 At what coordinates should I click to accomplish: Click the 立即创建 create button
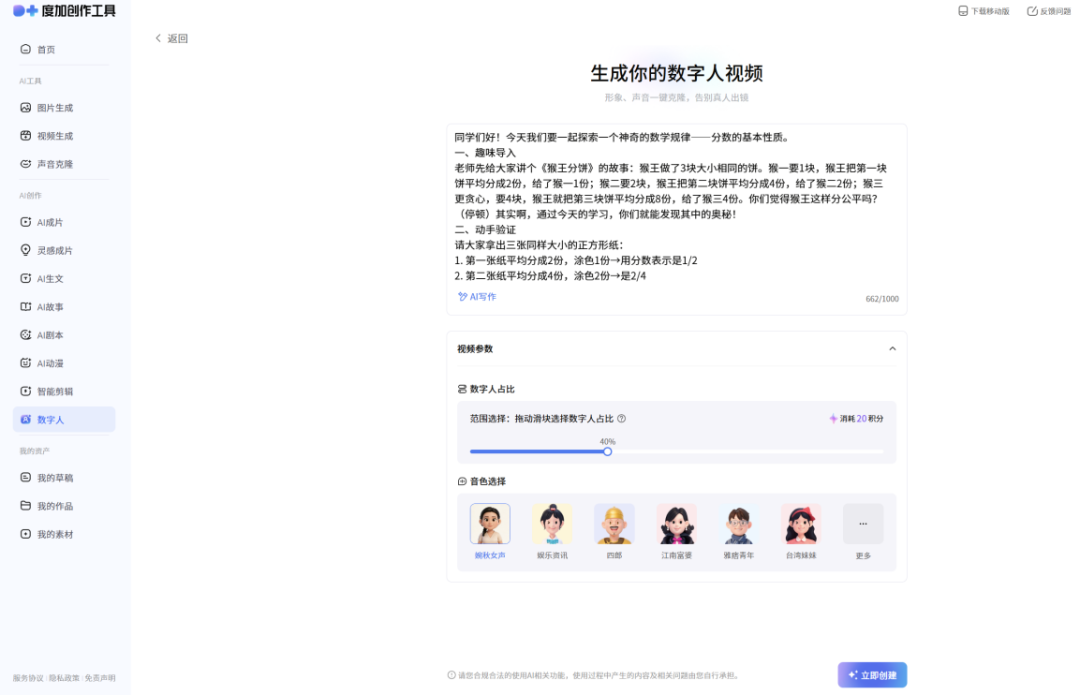pyautogui.click(x=872, y=675)
